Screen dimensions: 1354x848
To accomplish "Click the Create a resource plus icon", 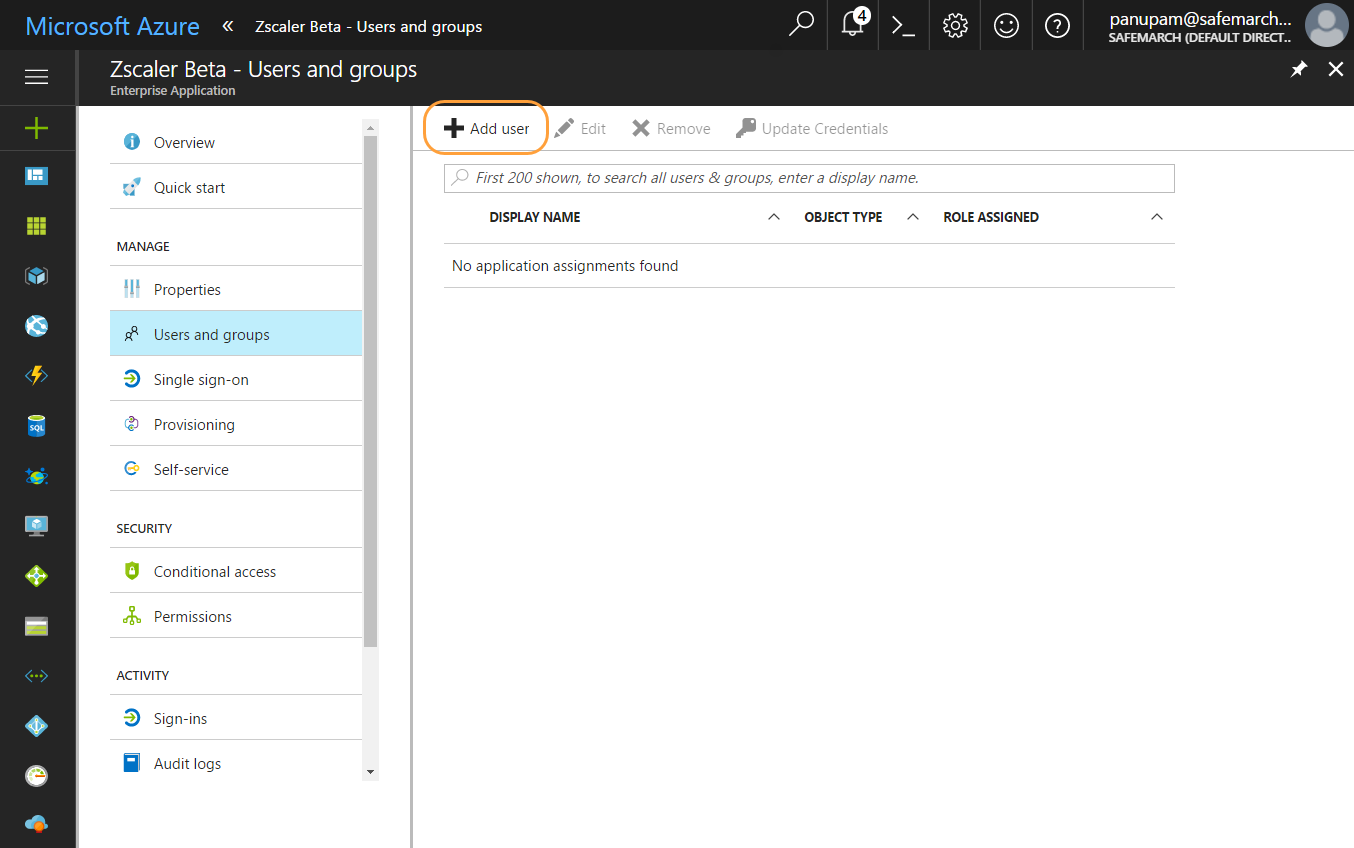I will point(36,128).
